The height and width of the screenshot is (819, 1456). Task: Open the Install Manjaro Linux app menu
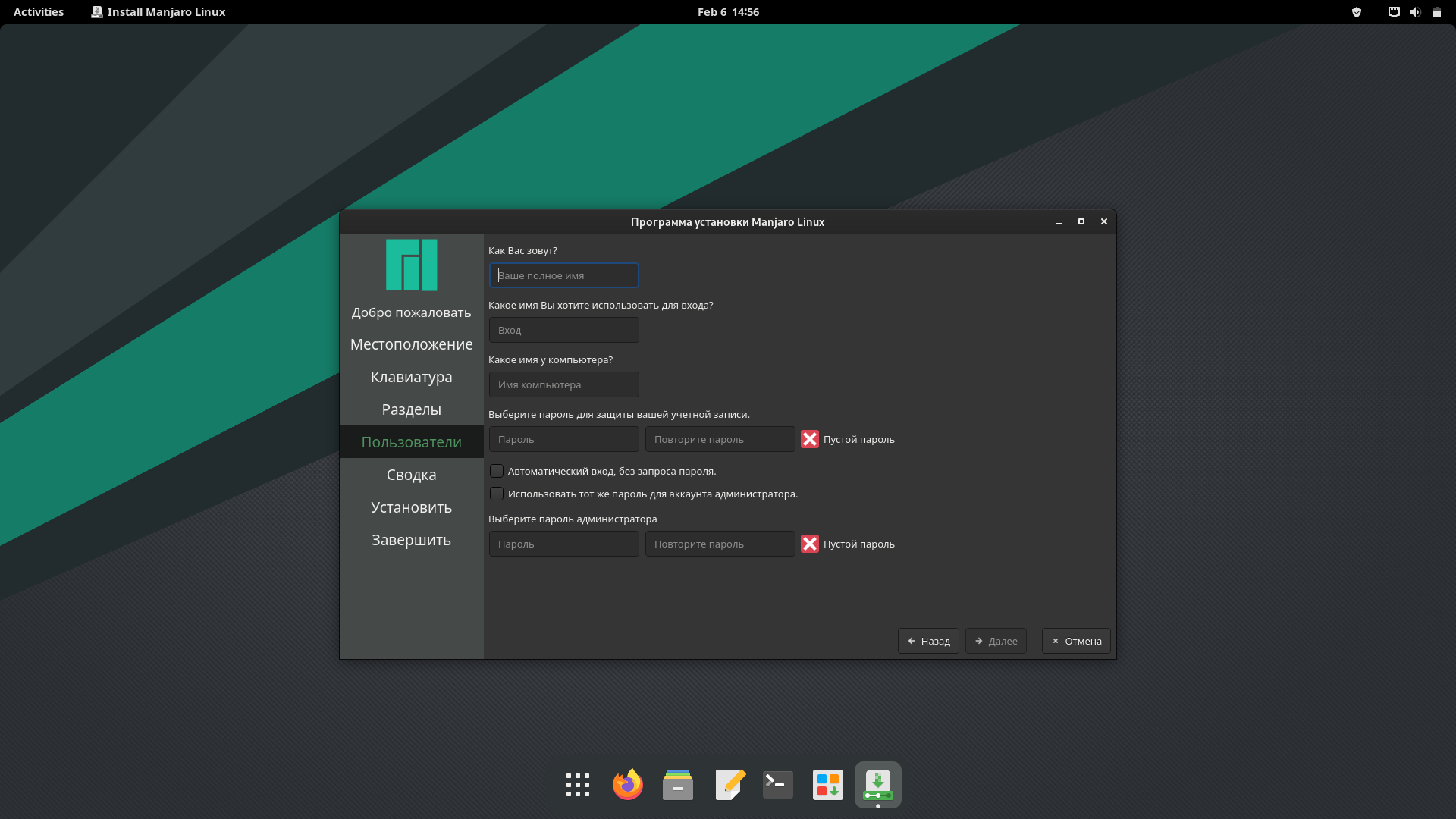pyautogui.click(x=158, y=12)
